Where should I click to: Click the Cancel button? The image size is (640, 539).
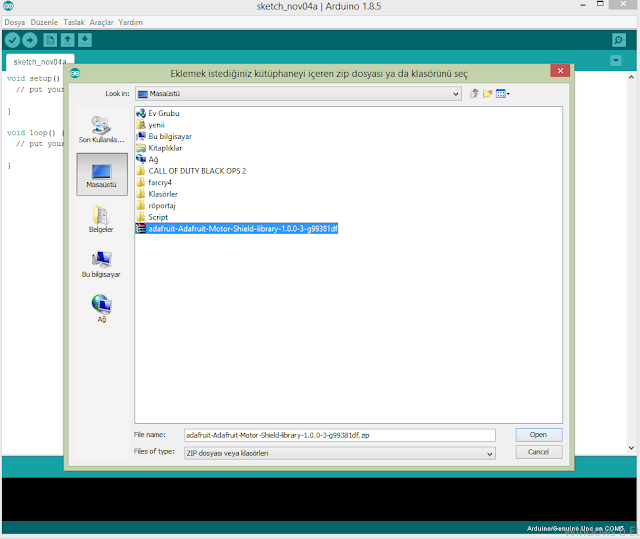click(538, 452)
